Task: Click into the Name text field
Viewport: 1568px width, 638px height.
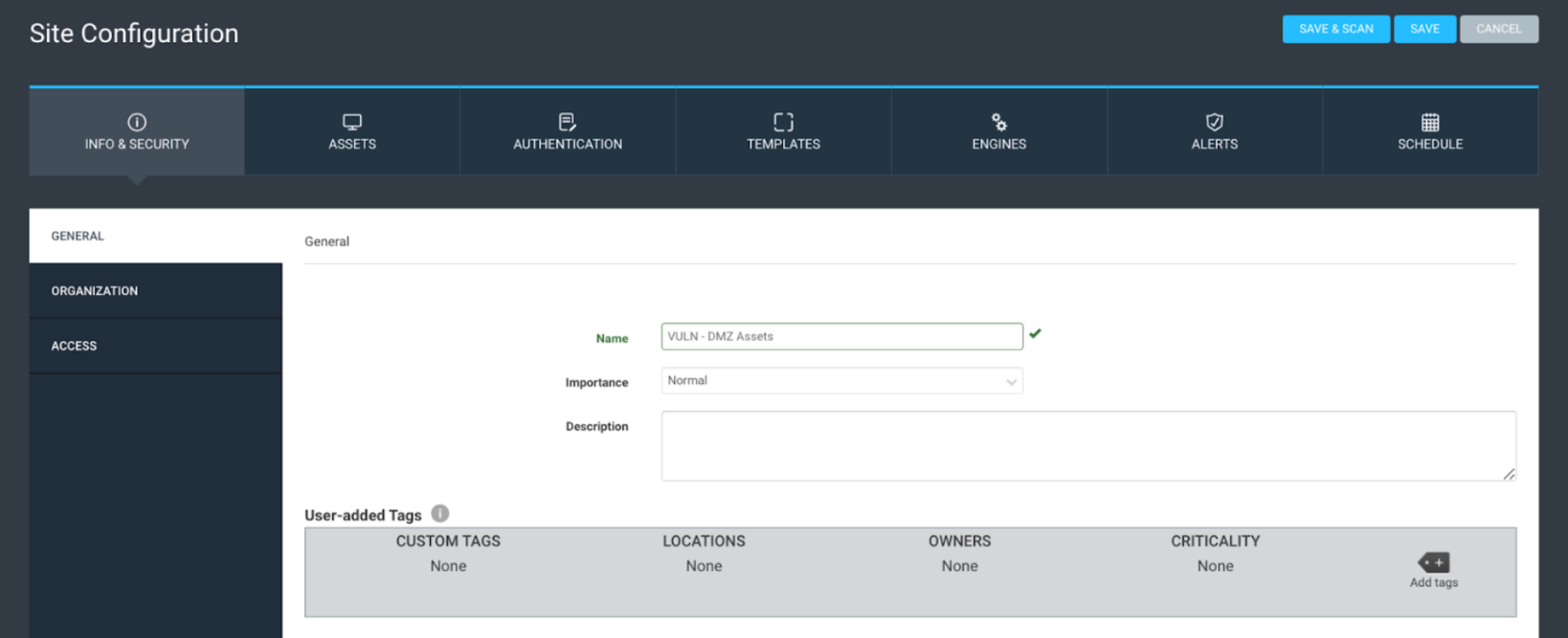Action: point(840,337)
